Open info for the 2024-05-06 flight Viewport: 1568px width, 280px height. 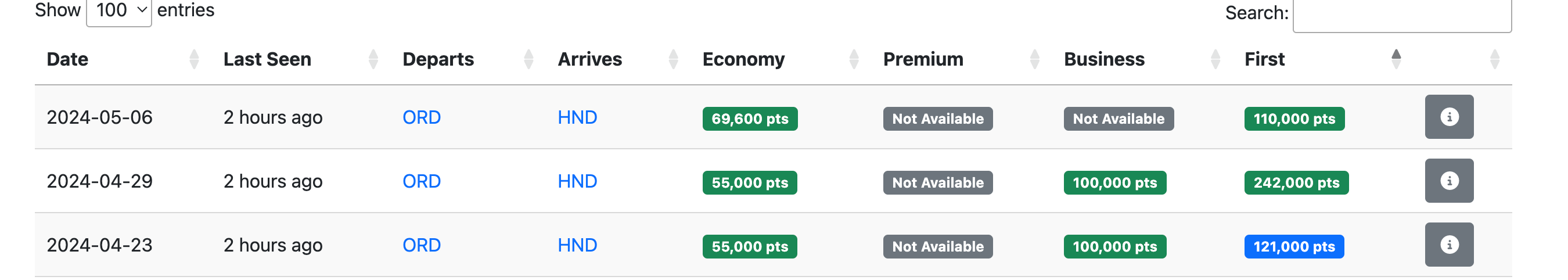pos(1449,117)
